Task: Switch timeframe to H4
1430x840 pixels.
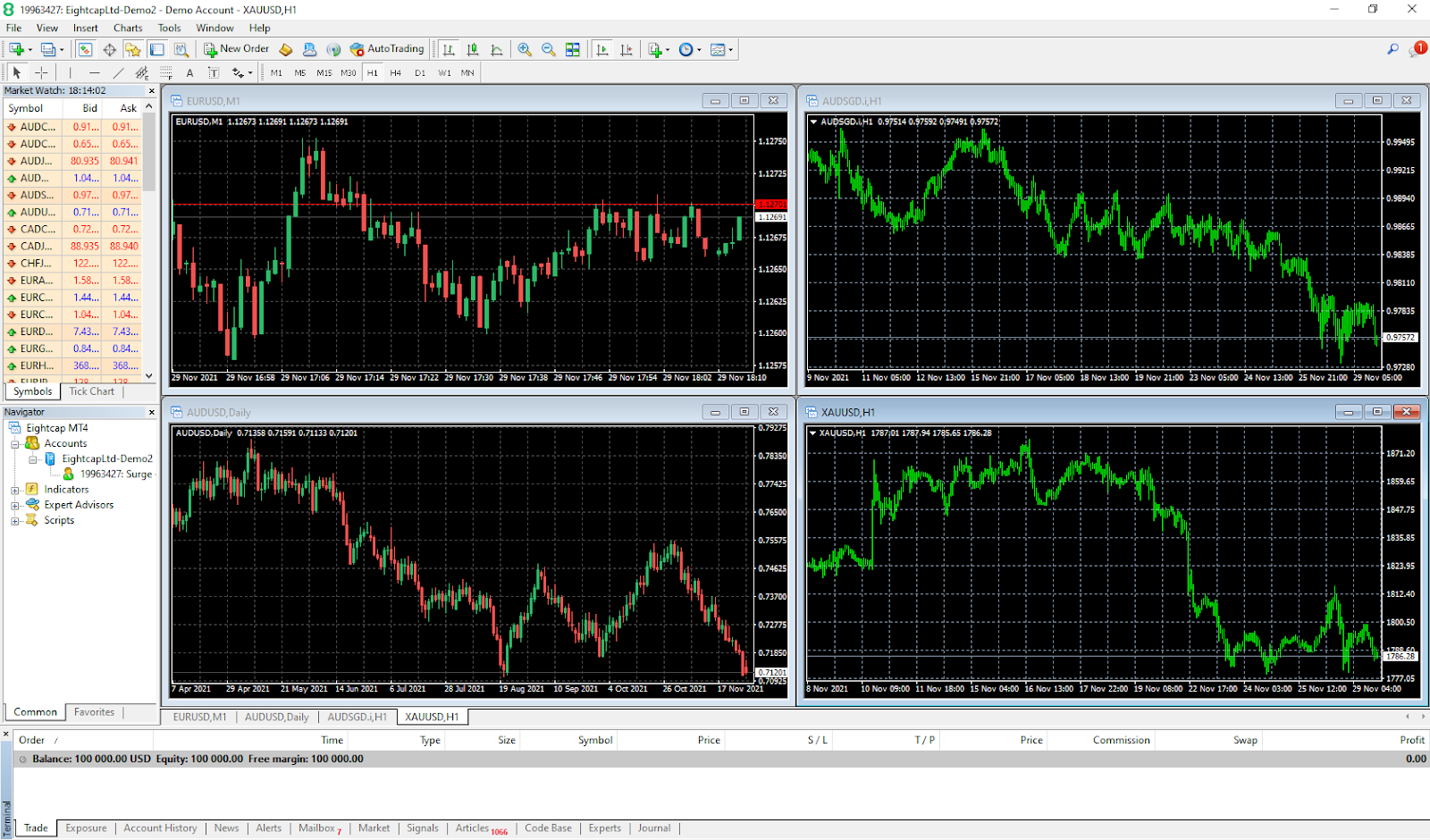Action: click(396, 73)
